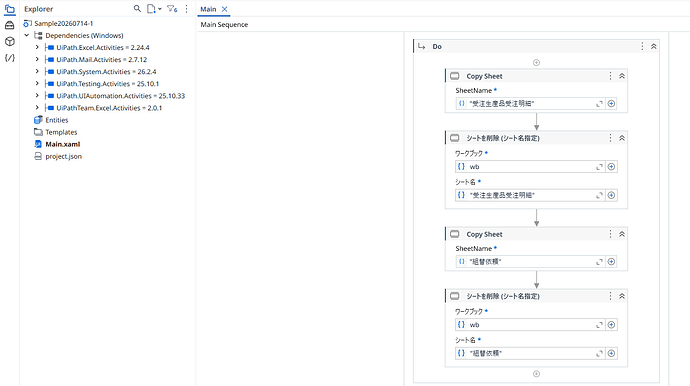Select UiPath.System.Activities = 26.2.4 entry
The image size is (690, 386).
click(106, 72)
